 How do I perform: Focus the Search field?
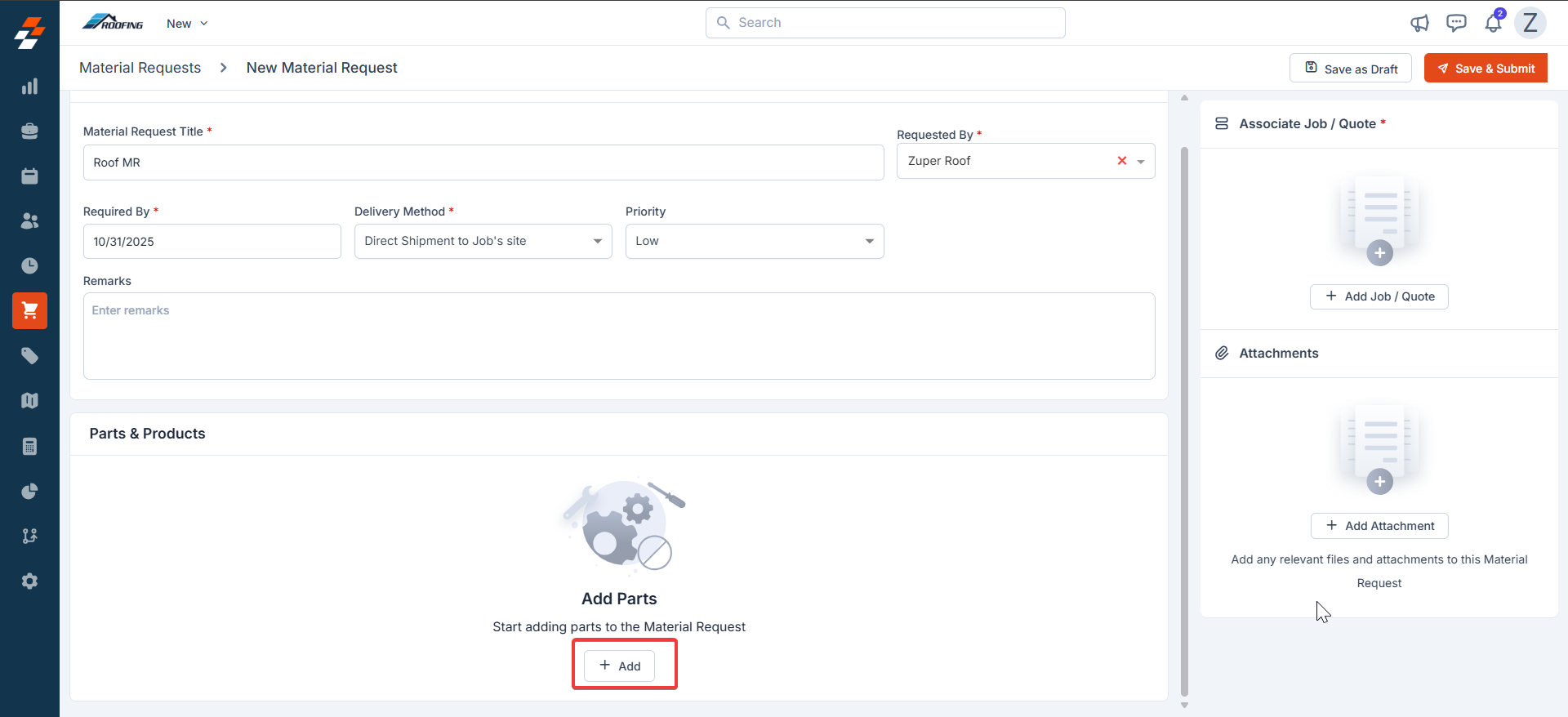[885, 23]
